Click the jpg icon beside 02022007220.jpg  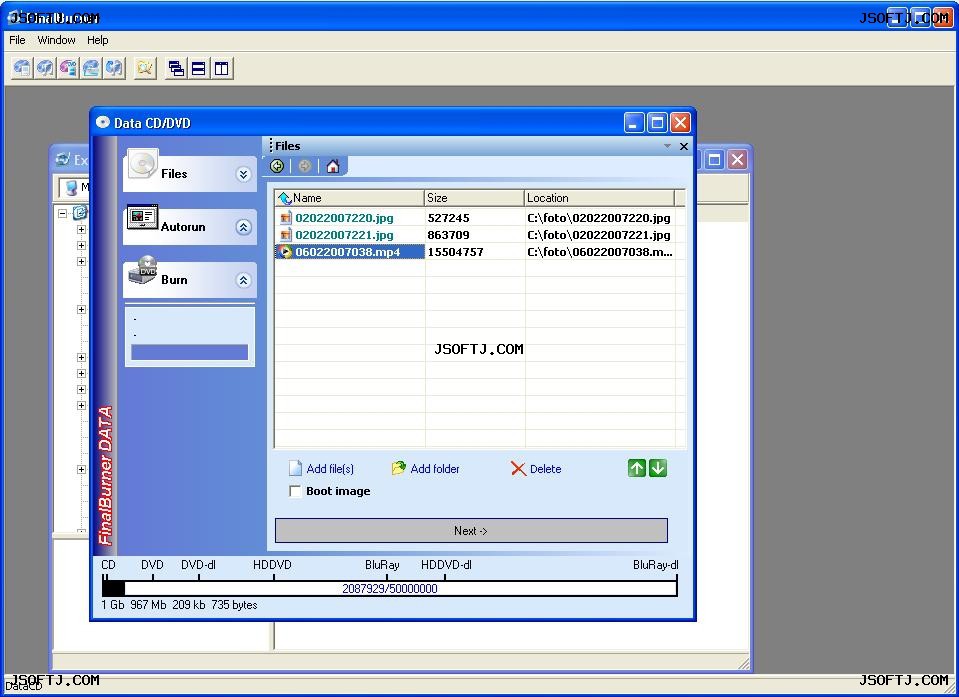point(285,218)
